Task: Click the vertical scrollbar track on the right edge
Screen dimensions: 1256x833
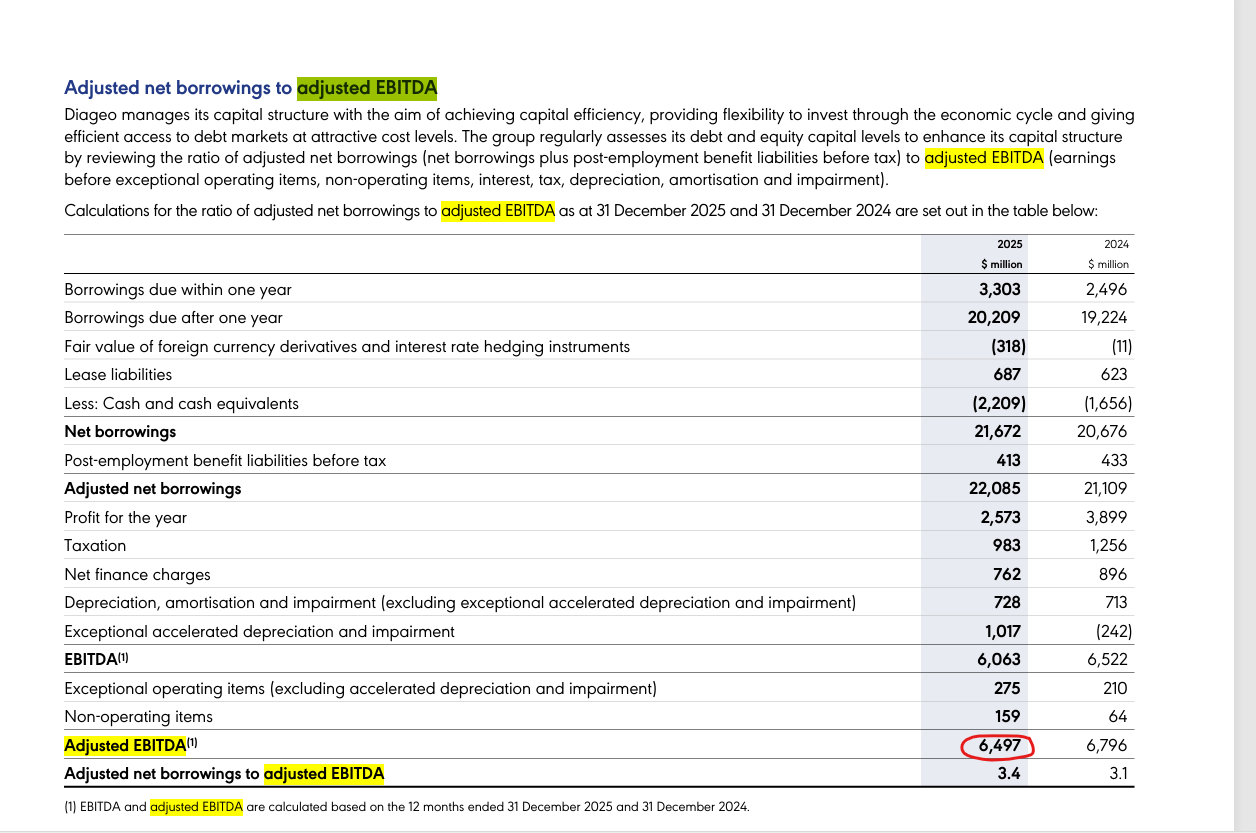Action: coord(1245,400)
